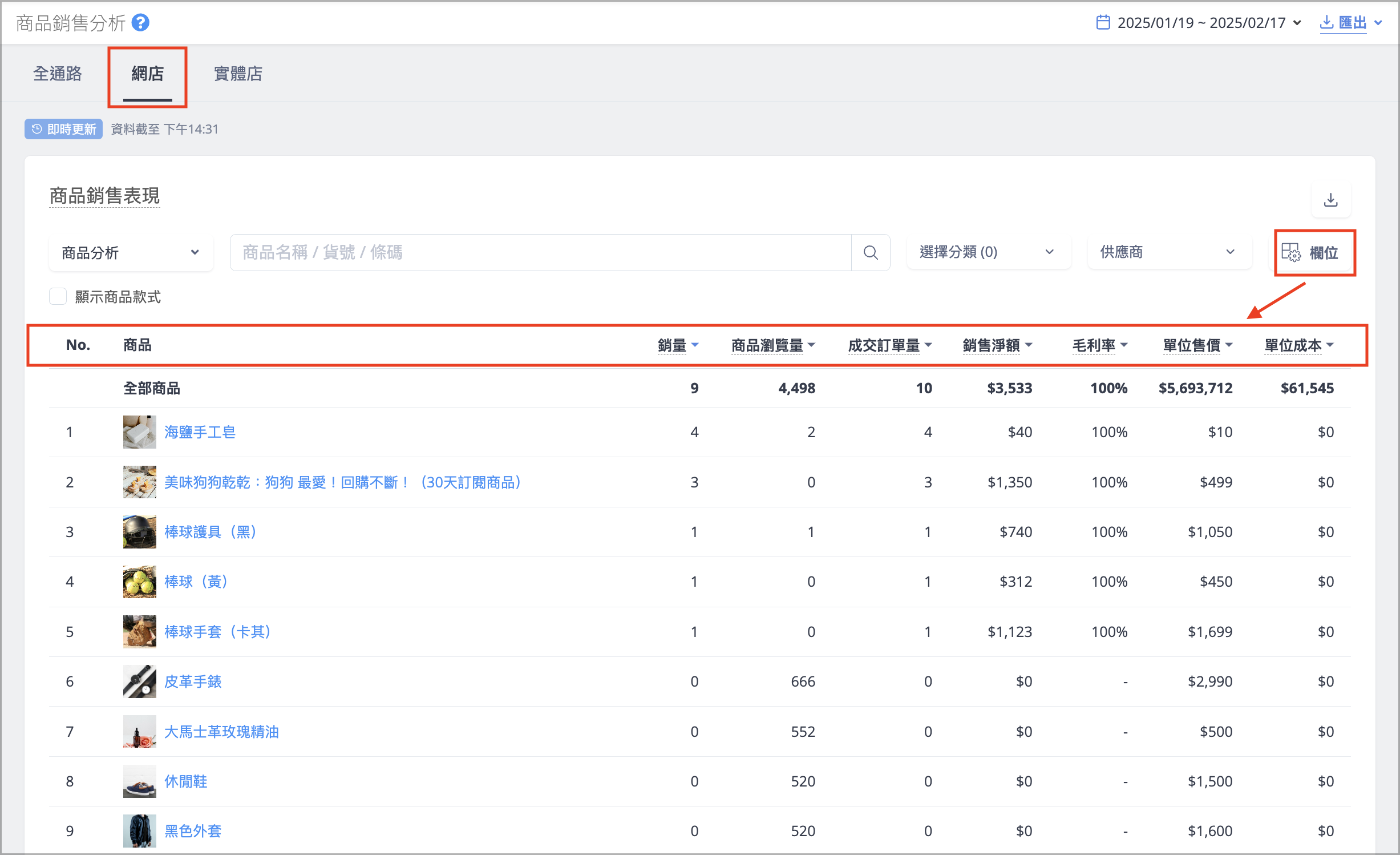This screenshot has height=855, width=1400.
Task: Click the $1,350 sales value for 美味狗狗乾乾
Action: [x=1010, y=482]
